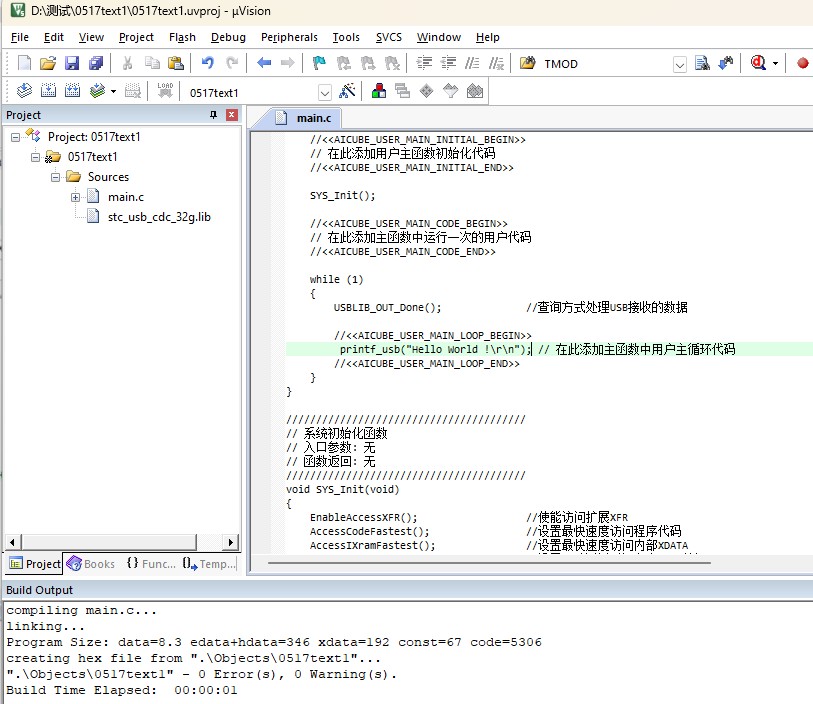Click the TMOD search text field
813x704 pixels.
[x=607, y=64]
